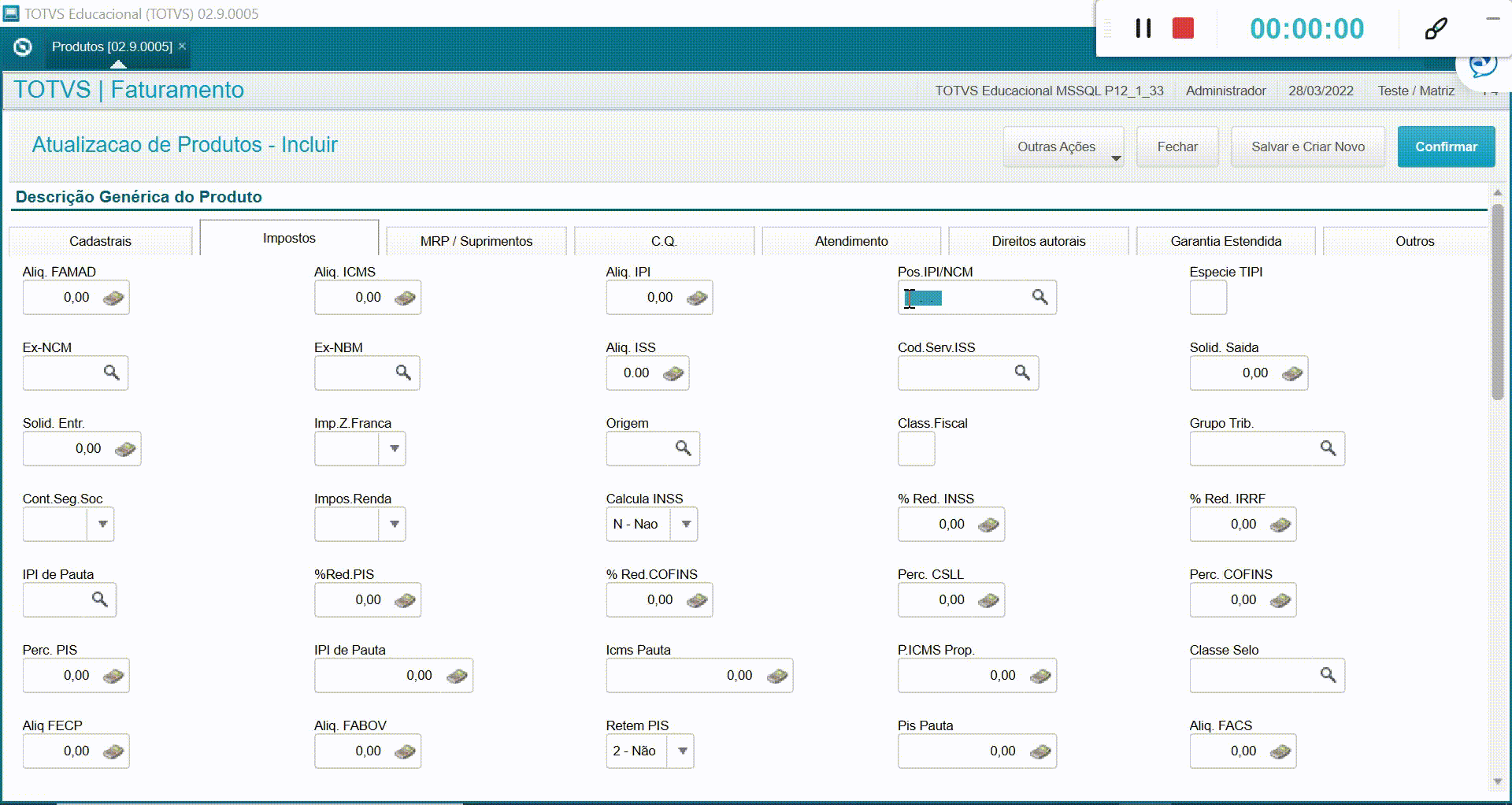Open calculator icon in Pis Pauta field
Screen dimensions: 1512x805
[1040, 752]
